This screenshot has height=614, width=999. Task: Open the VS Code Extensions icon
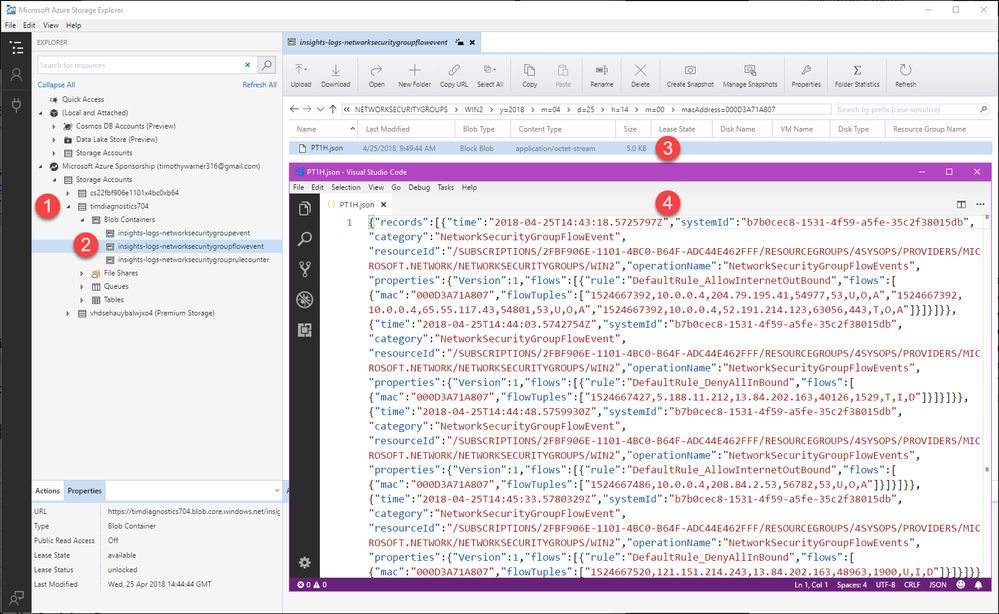point(305,330)
